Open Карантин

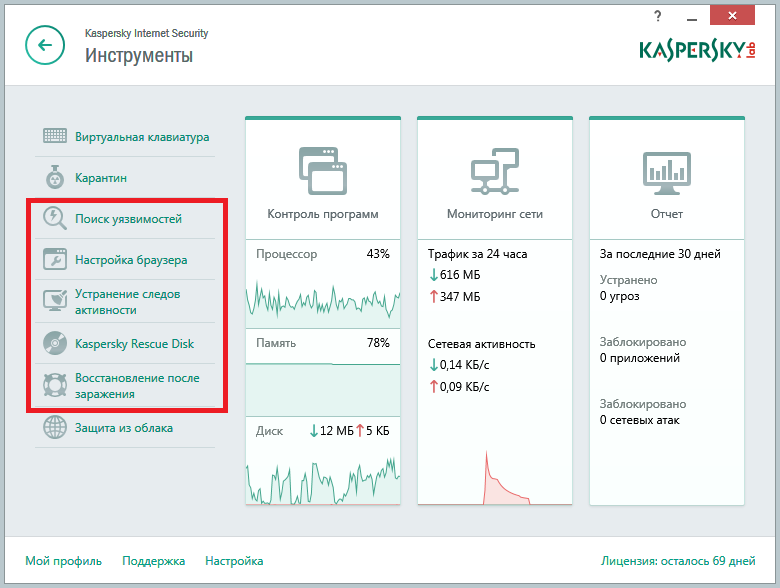(x=100, y=178)
